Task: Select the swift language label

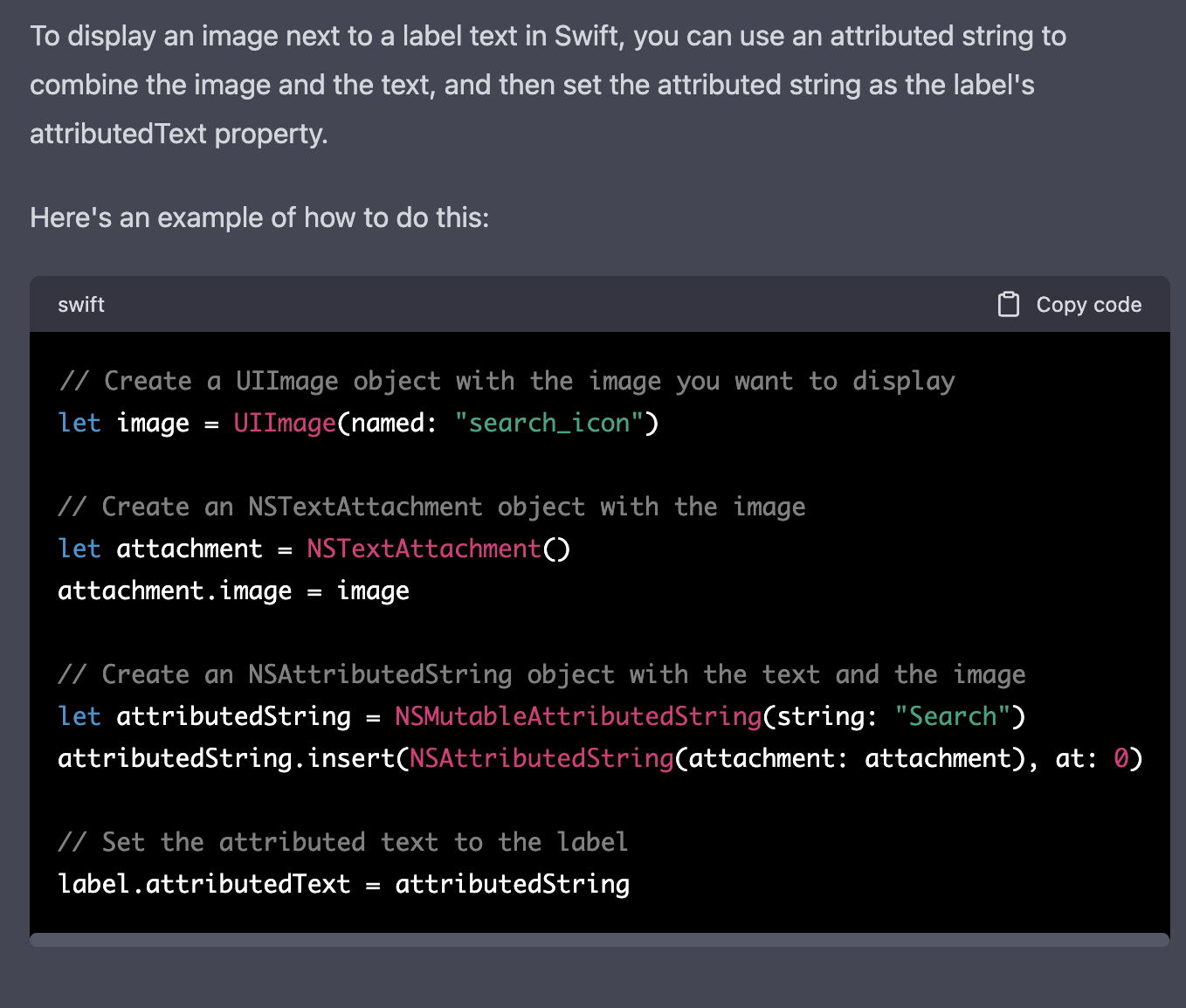Action: coord(80,304)
